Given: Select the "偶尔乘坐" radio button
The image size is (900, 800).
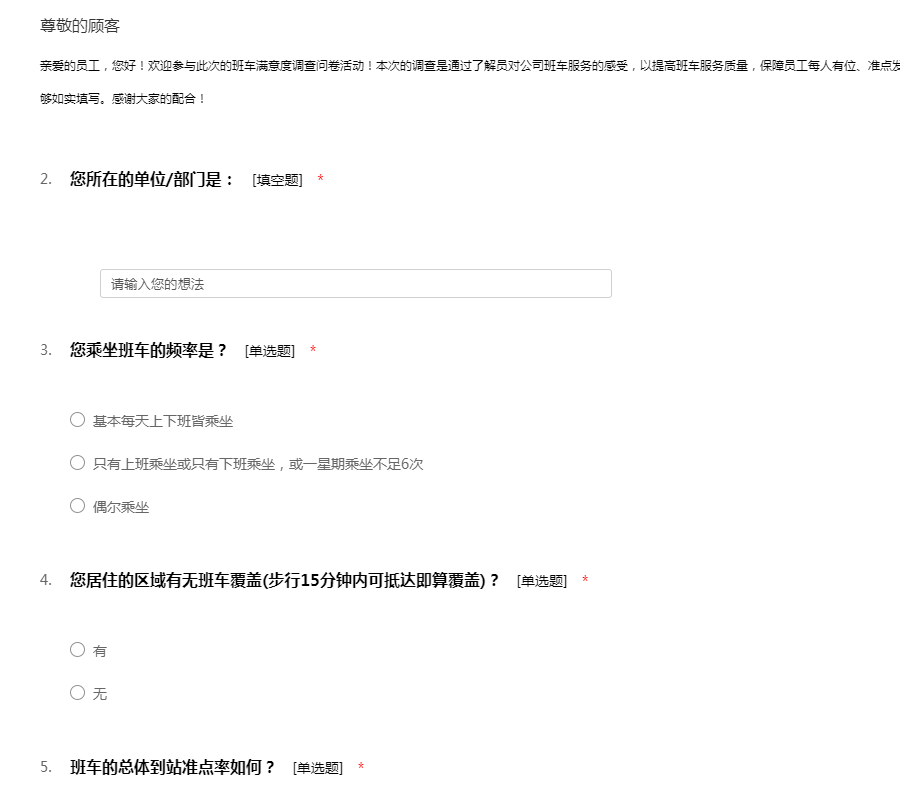Looking at the screenshot, I should tap(77, 506).
